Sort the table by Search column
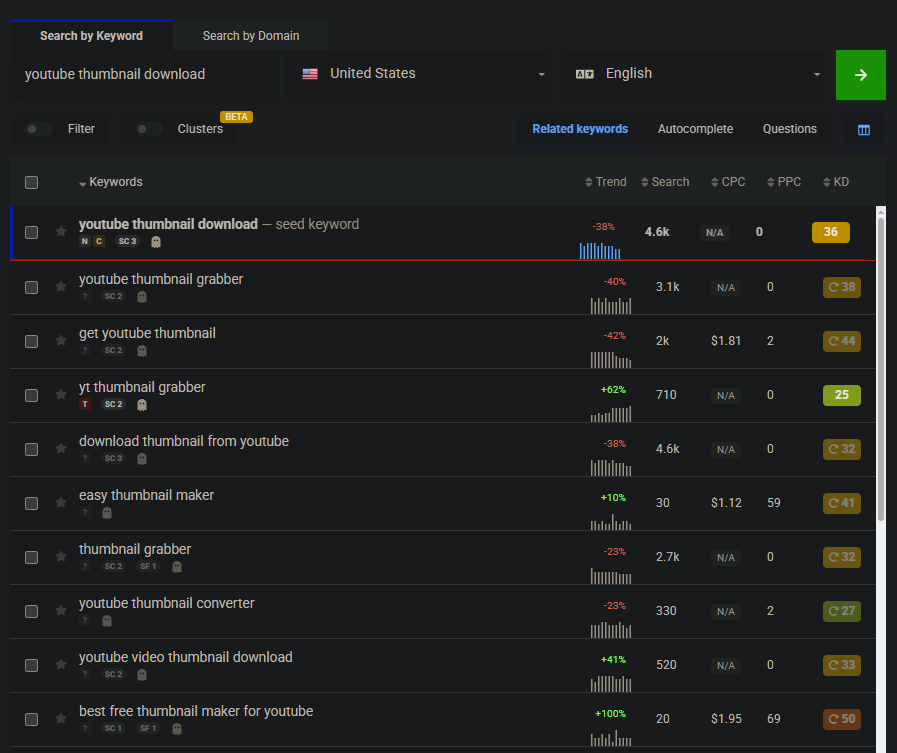Screen dimensions: 897x753 [665, 182]
